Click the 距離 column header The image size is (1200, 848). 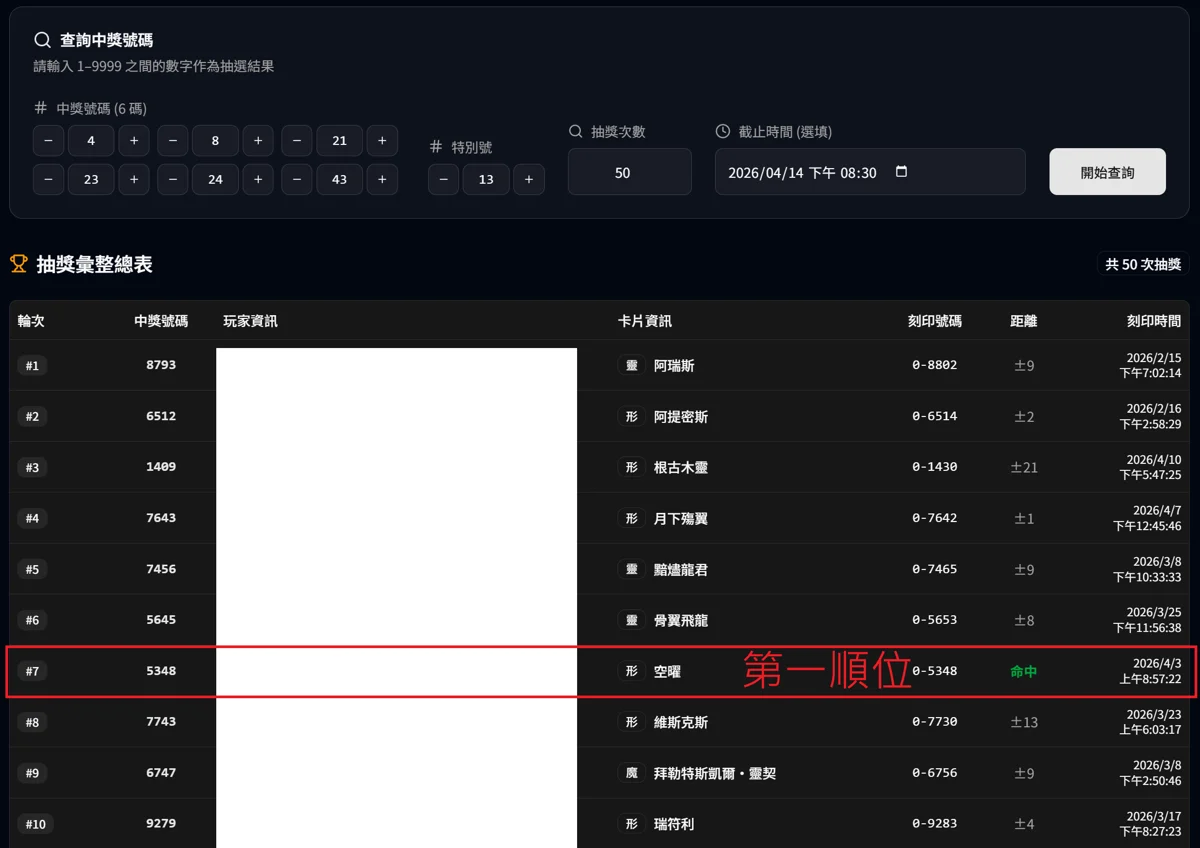1024,321
